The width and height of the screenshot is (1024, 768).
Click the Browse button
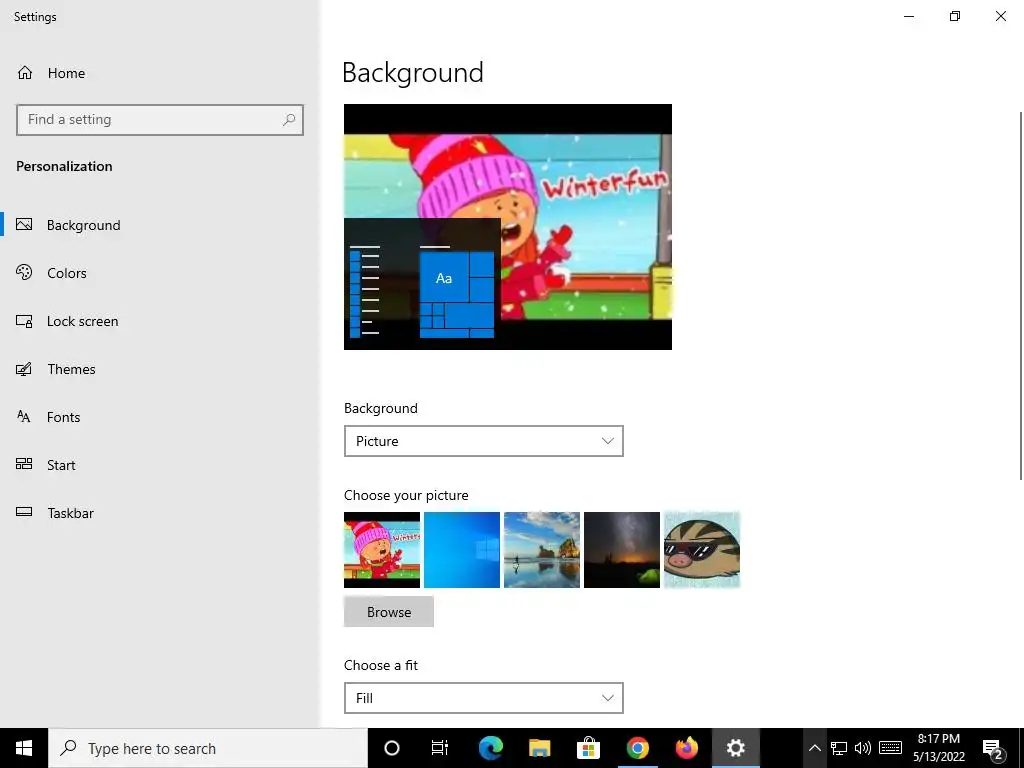pos(389,612)
